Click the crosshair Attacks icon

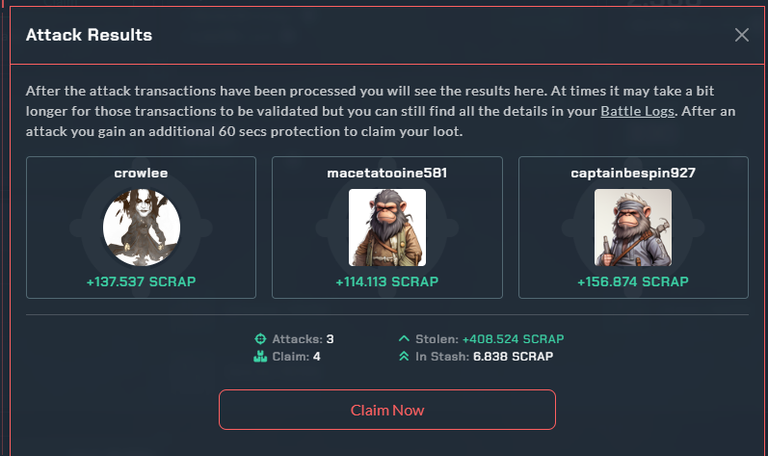pyautogui.click(x=260, y=338)
